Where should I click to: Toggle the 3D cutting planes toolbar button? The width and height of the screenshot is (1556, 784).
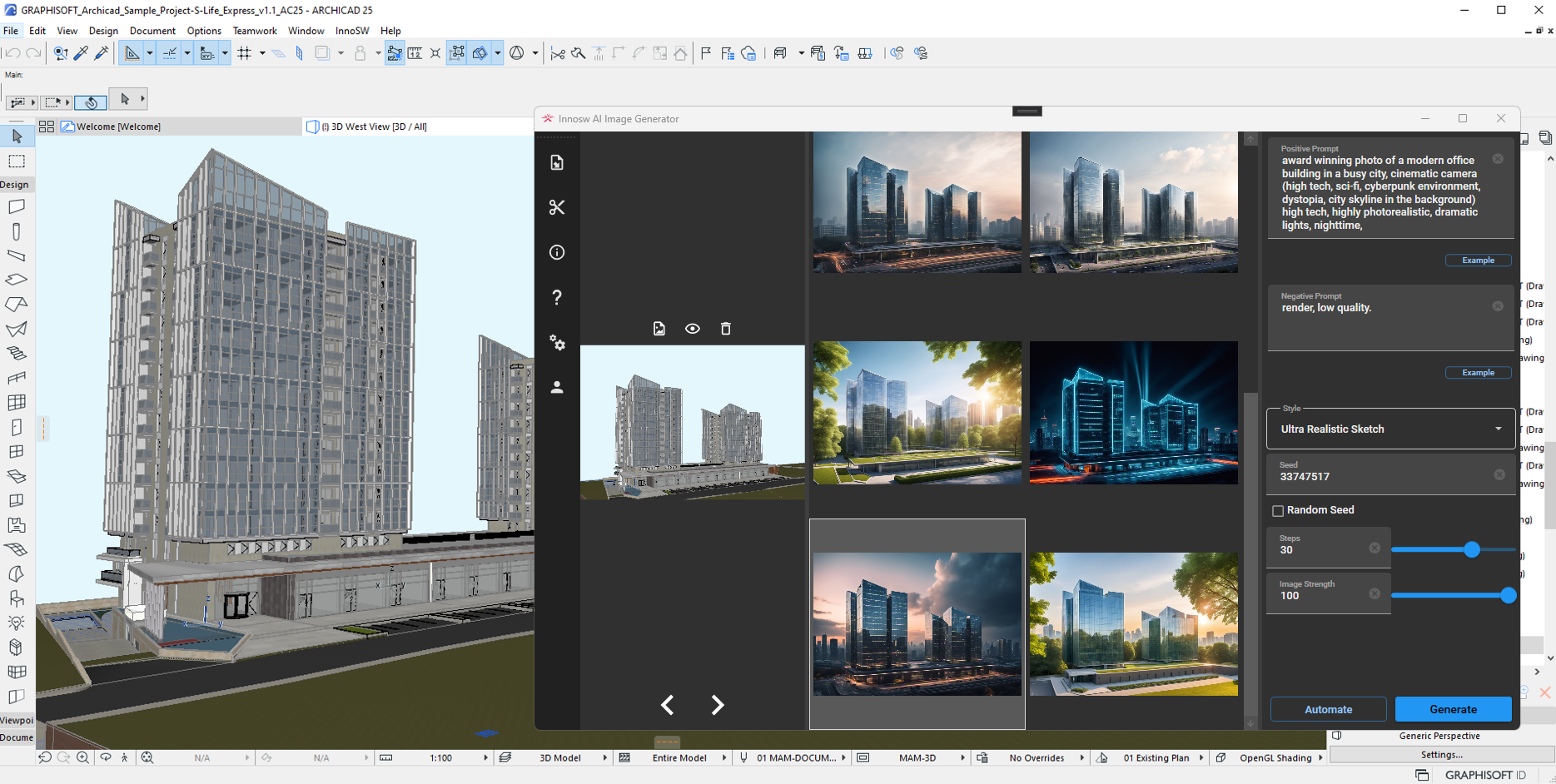pos(480,53)
